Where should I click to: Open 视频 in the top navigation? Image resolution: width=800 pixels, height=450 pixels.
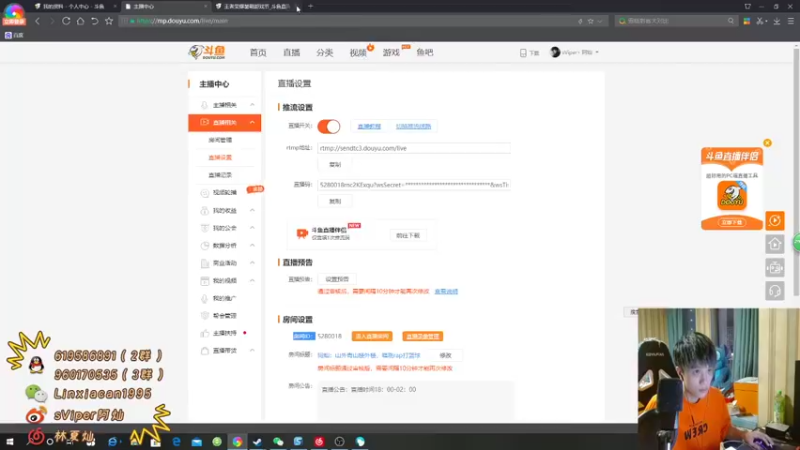(358, 53)
